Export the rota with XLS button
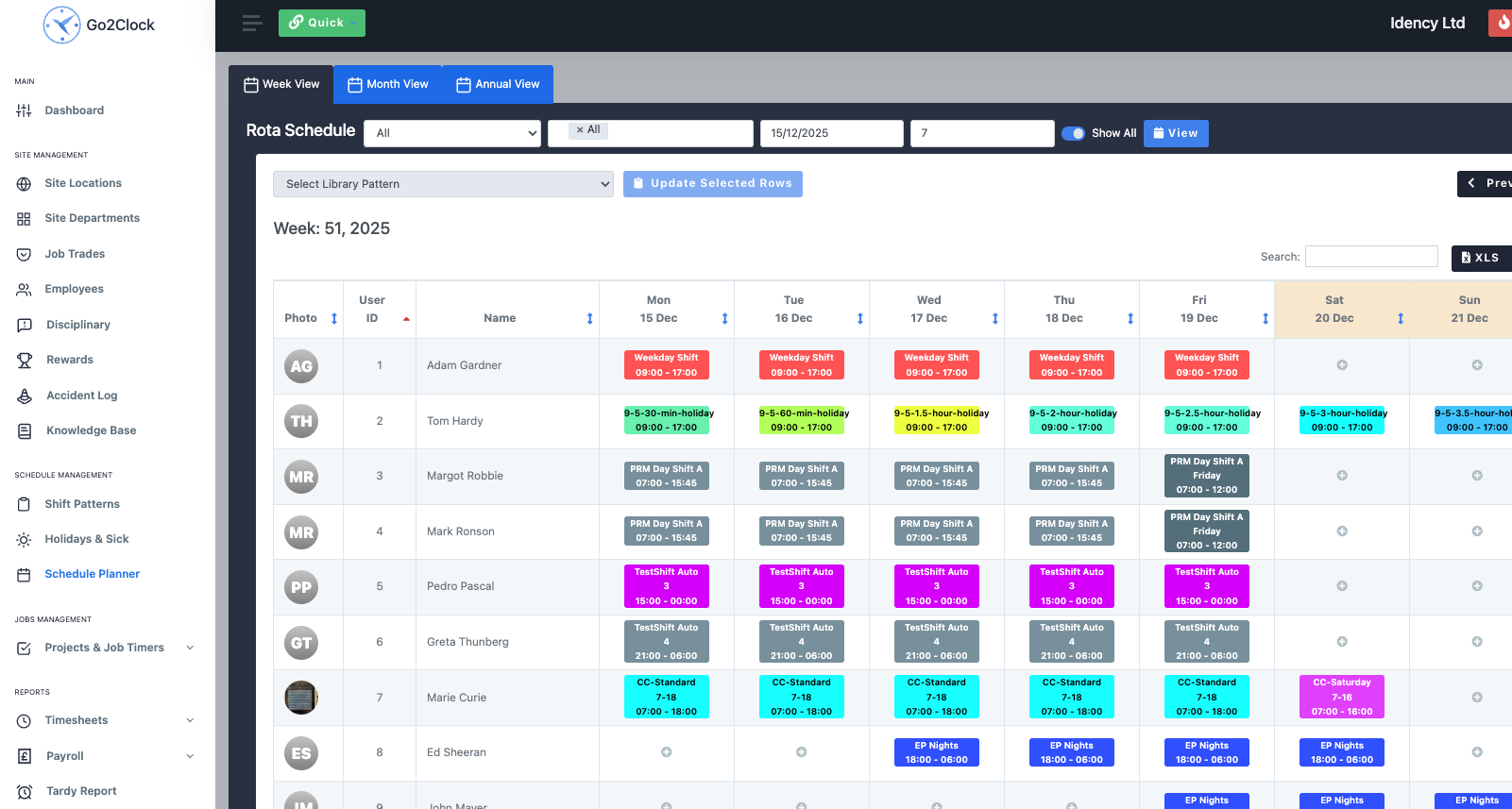1512x809 pixels. (x=1480, y=258)
